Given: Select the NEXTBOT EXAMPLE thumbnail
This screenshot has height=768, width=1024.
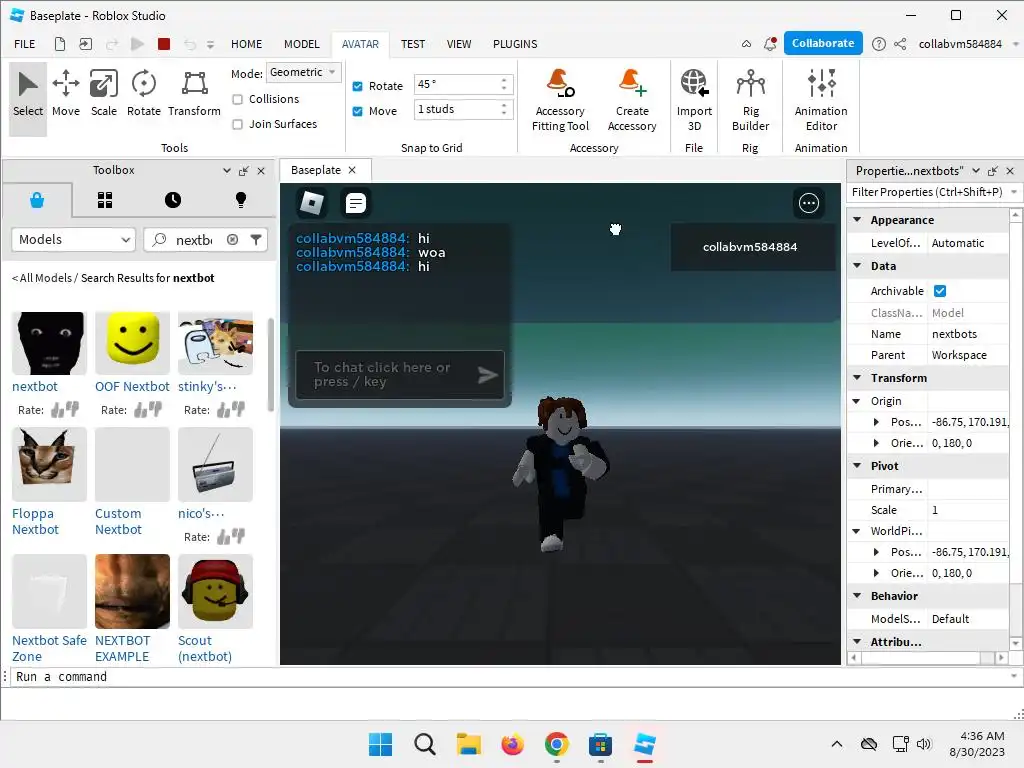Looking at the screenshot, I should pos(132,592).
